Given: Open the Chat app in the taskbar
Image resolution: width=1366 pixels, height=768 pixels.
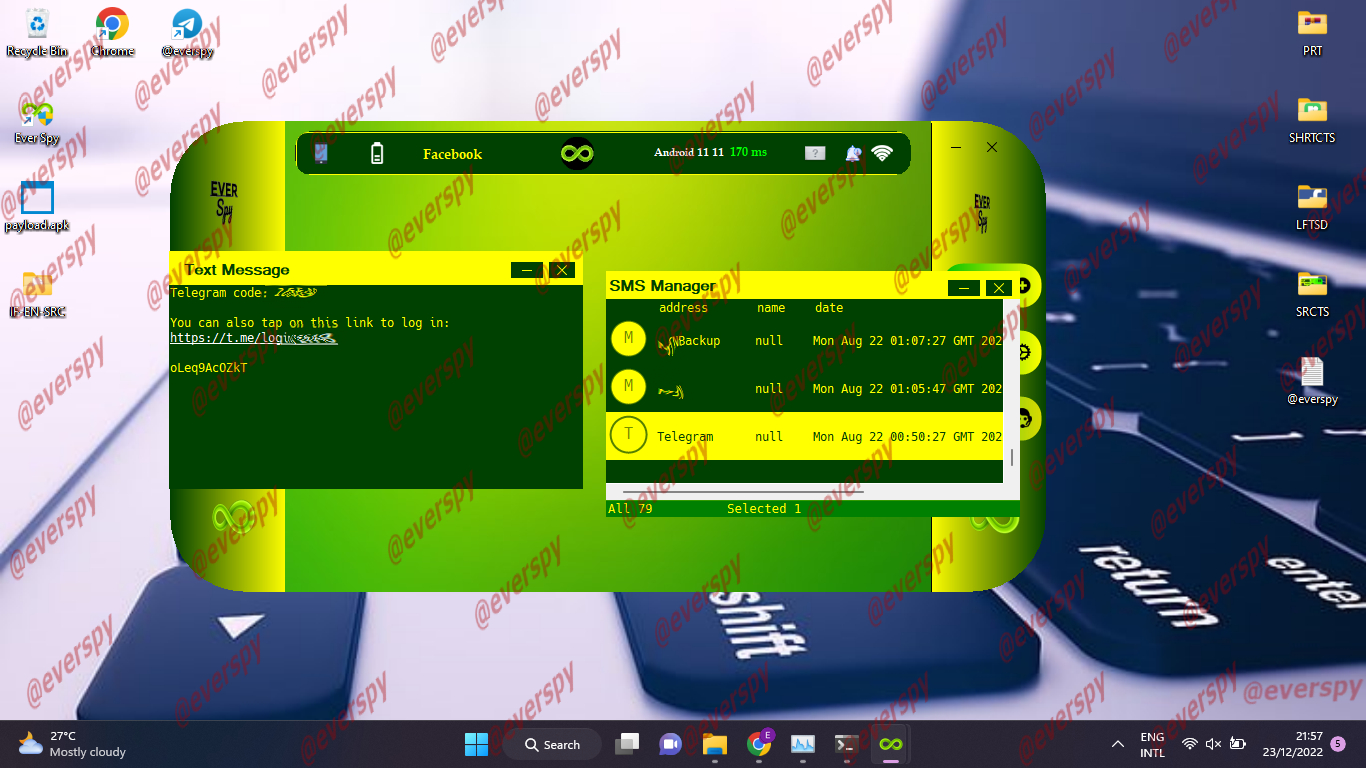Looking at the screenshot, I should point(670,744).
